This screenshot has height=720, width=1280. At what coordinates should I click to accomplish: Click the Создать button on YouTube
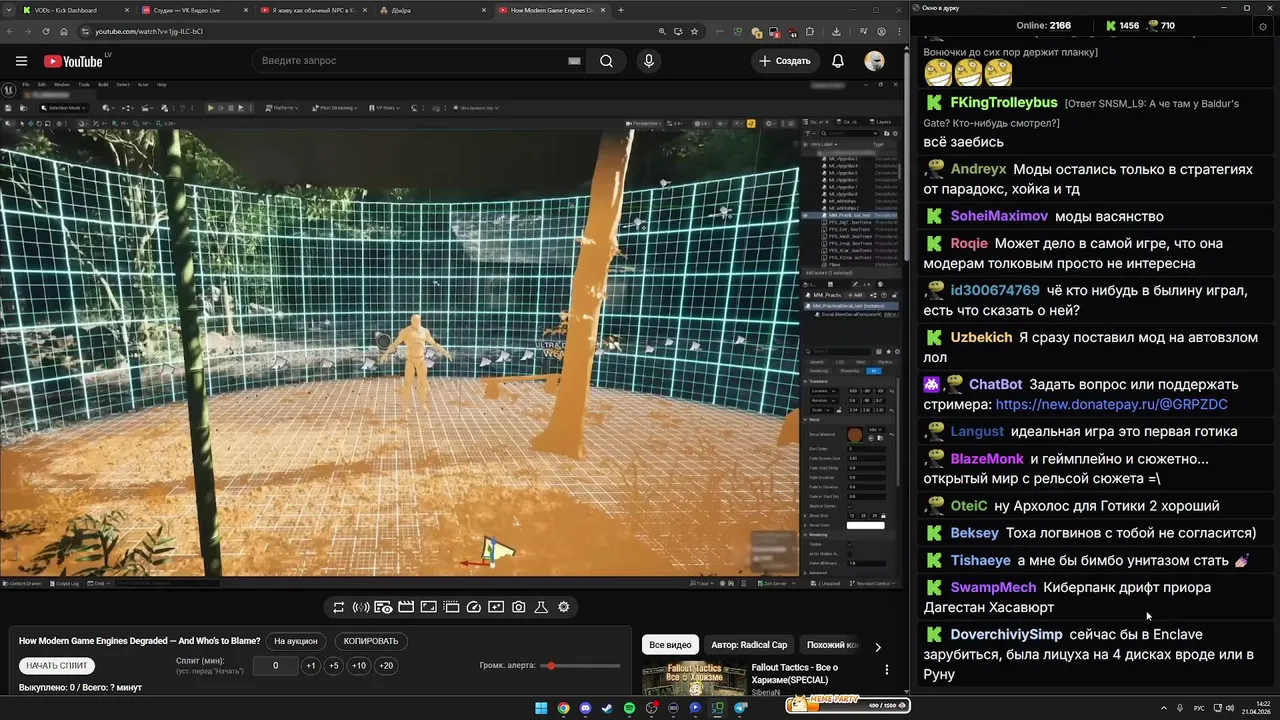(785, 61)
